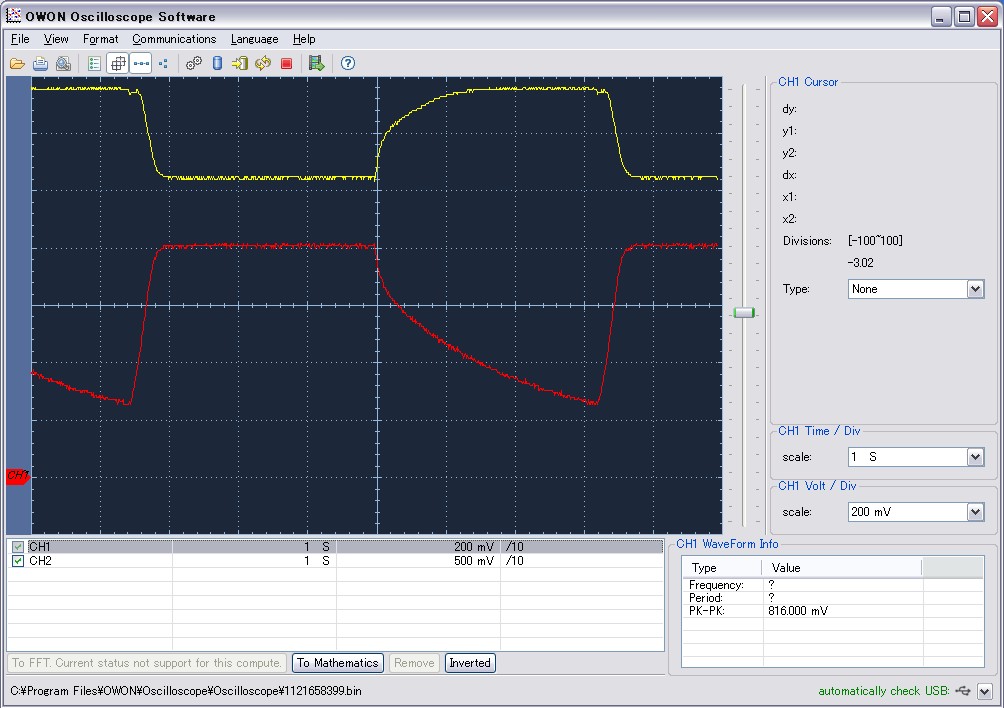Click the red stop button icon
Screen dimensions: 1004x708
[x=286, y=63]
